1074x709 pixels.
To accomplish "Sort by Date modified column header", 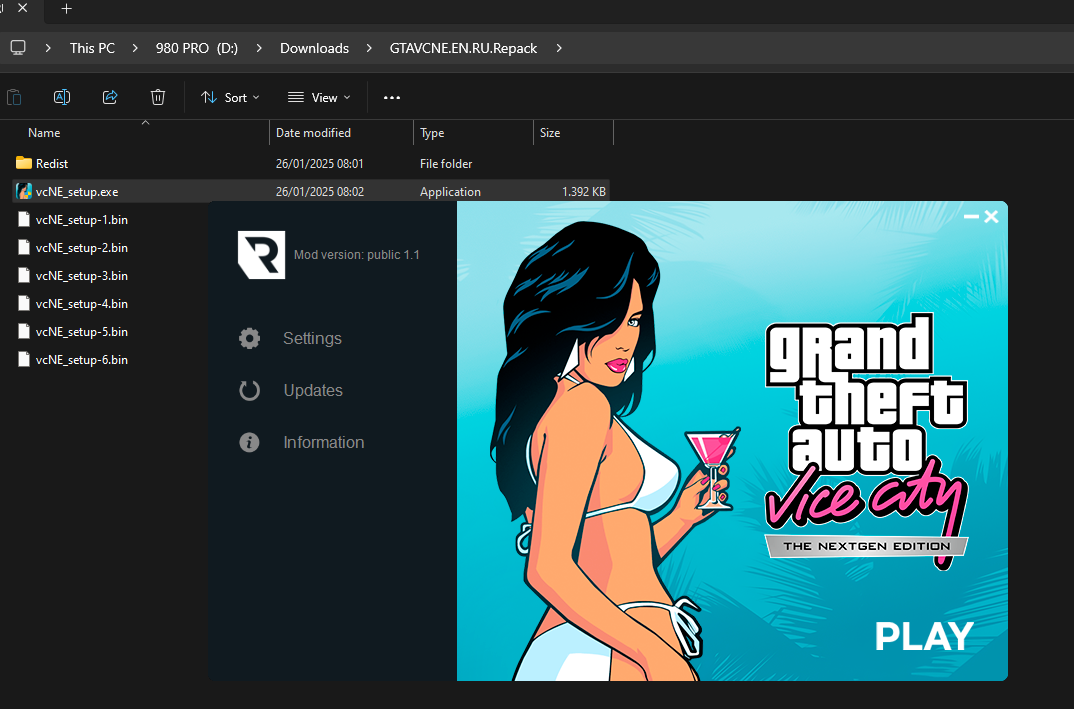I will click(x=313, y=132).
